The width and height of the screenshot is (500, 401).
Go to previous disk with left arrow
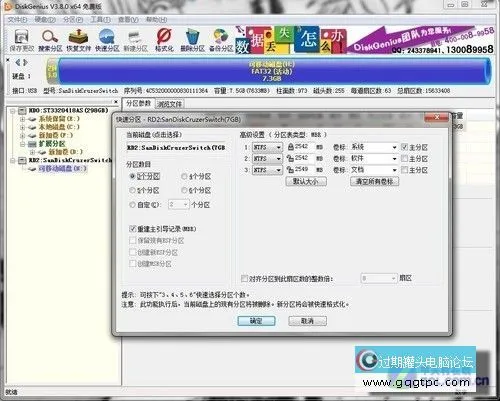click(x=18, y=62)
